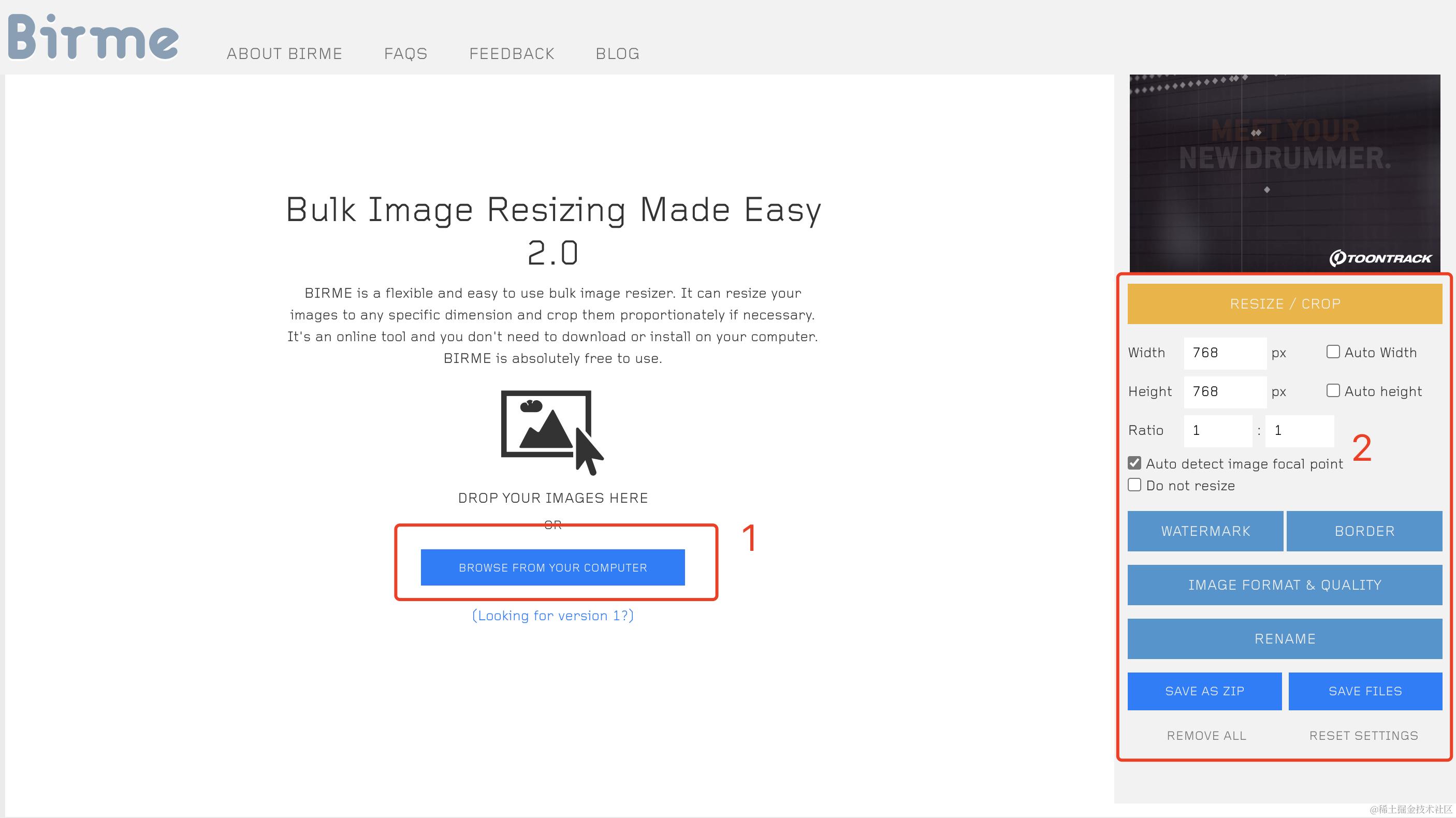Click the SAVE AS ZIP button
The height and width of the screenshot is (818, 1456).
tap(1204, 691)
